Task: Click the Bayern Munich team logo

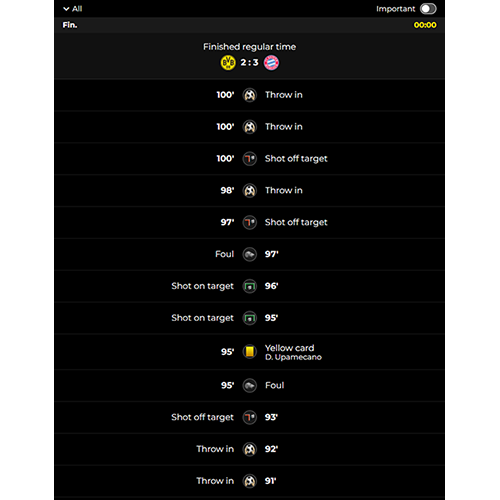Action: (271, 63)
